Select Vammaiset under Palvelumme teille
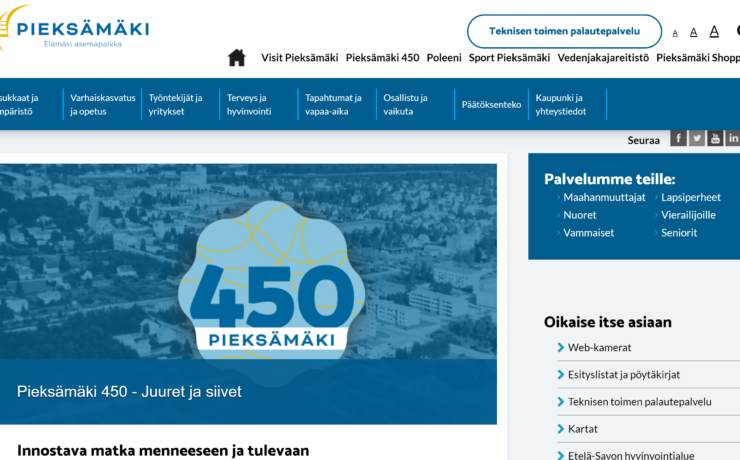This screenshot has width=740, height=460. point(589,233)
